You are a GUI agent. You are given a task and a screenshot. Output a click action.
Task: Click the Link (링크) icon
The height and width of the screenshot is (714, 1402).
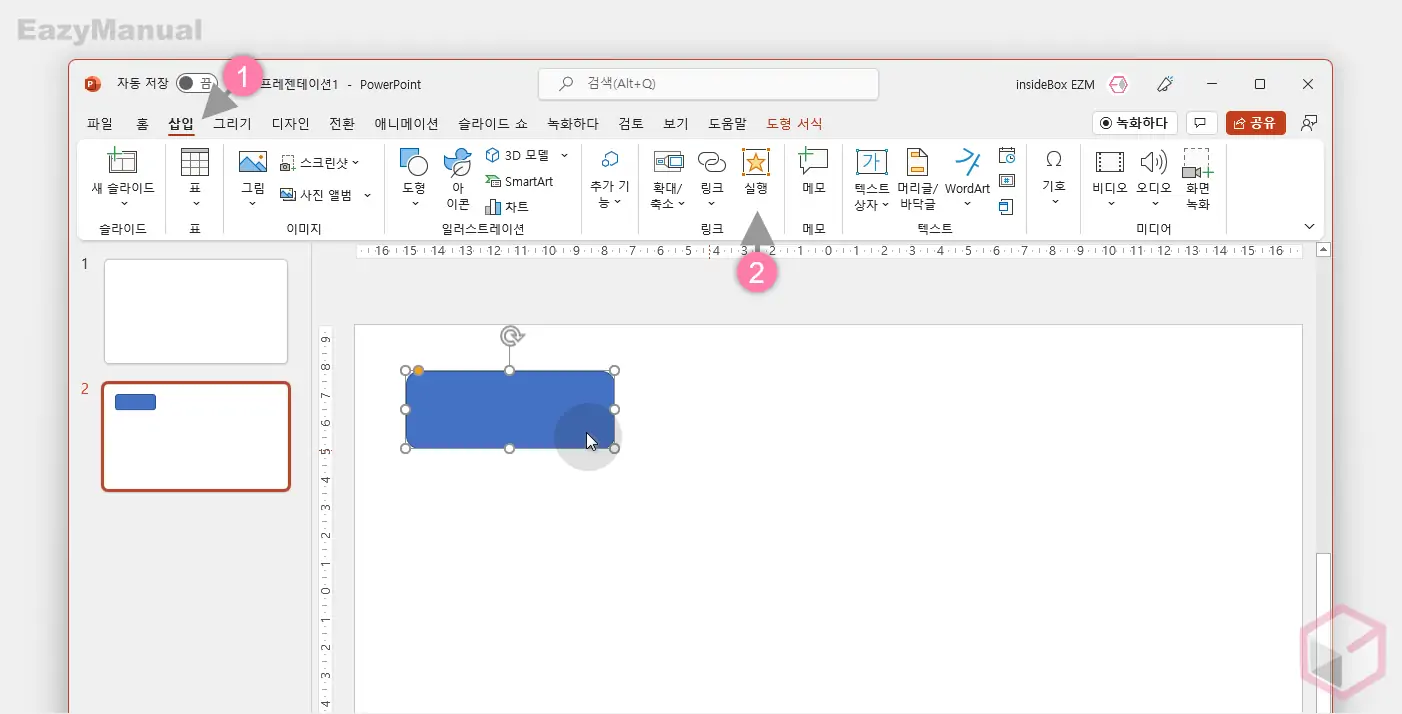point(711,163)
